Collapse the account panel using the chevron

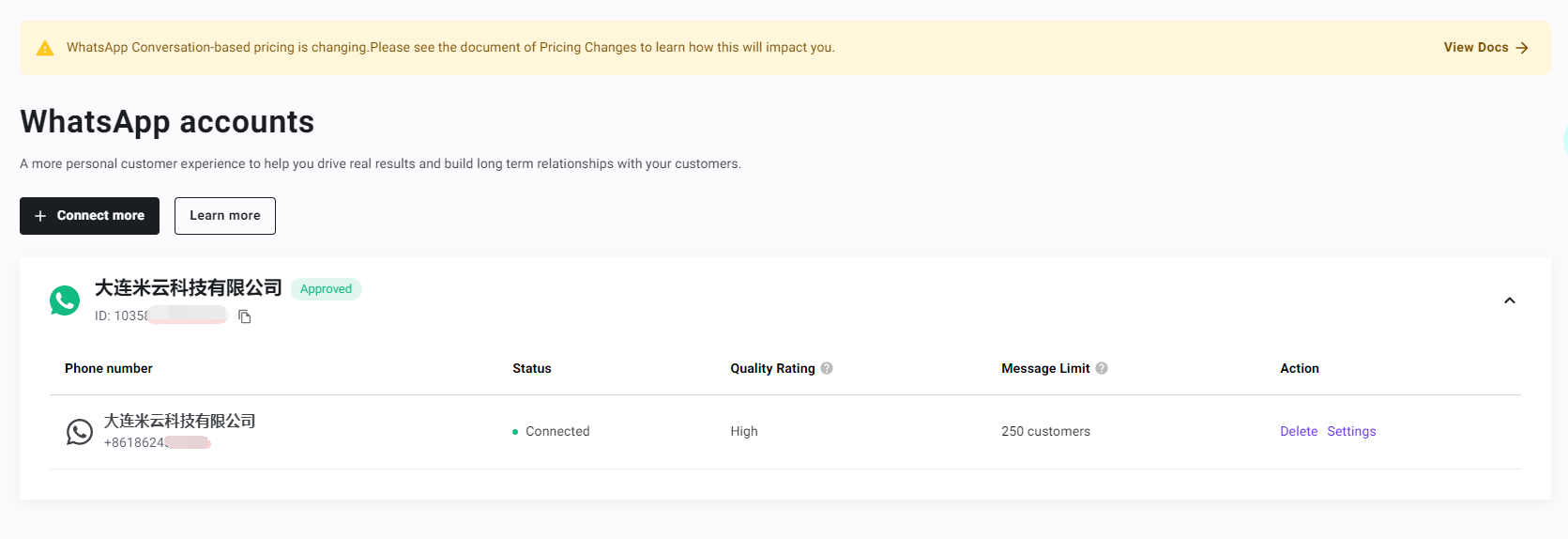point(1509,300)
